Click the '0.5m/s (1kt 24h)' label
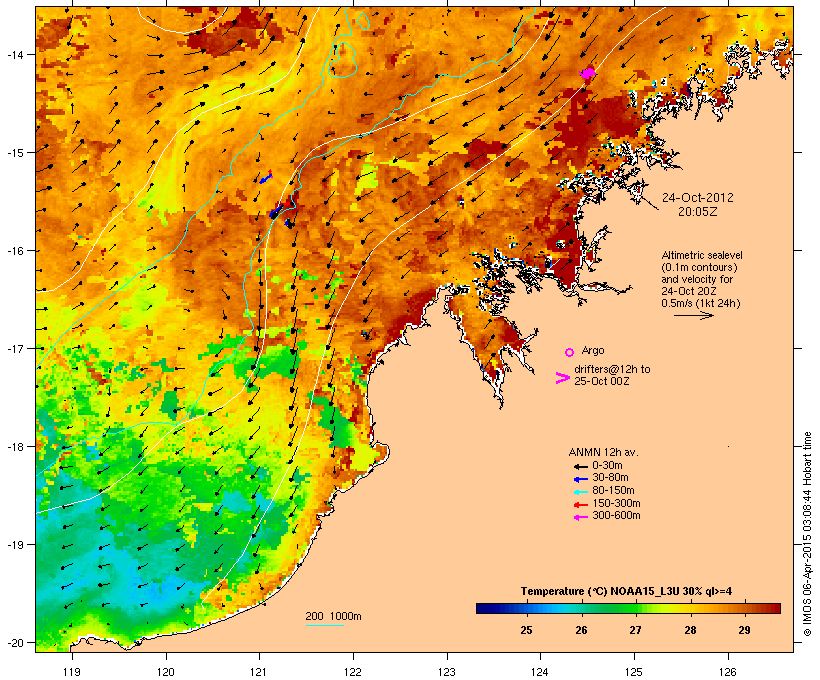 click(x=701, y=303)
